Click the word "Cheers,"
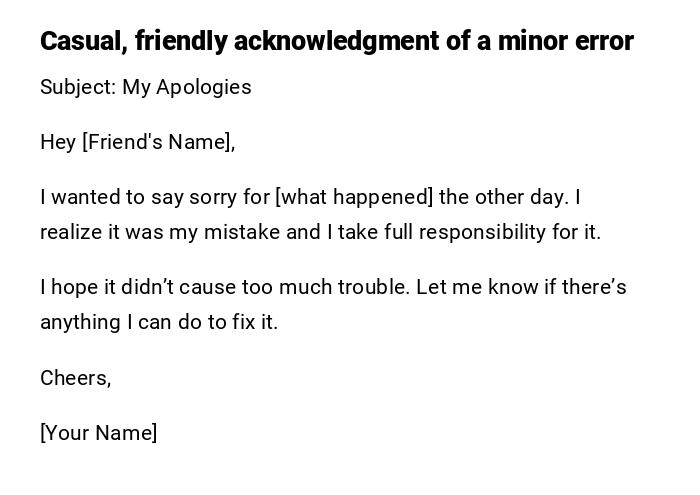This screenshot has width=700, height=495. 76,378
